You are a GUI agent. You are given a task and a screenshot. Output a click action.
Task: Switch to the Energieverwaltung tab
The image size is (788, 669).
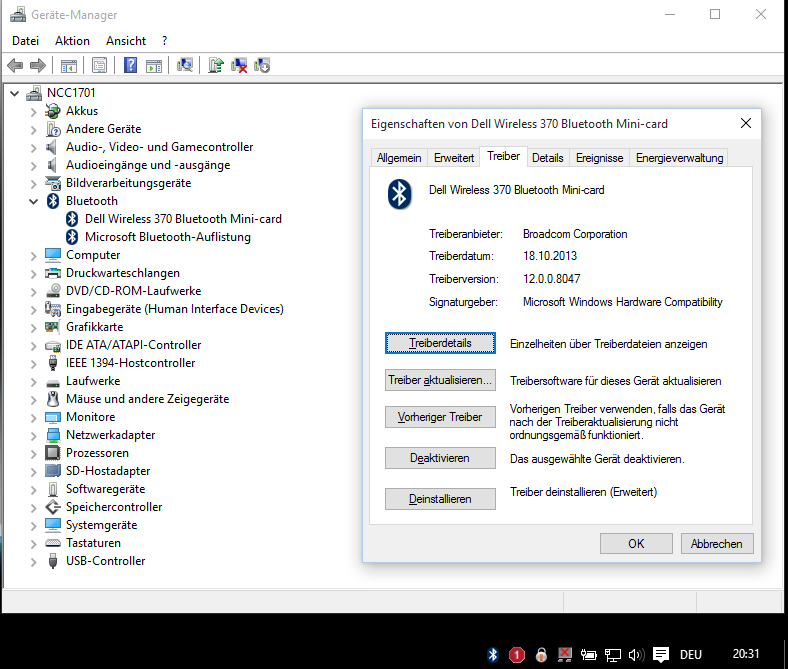pos(679,158)
